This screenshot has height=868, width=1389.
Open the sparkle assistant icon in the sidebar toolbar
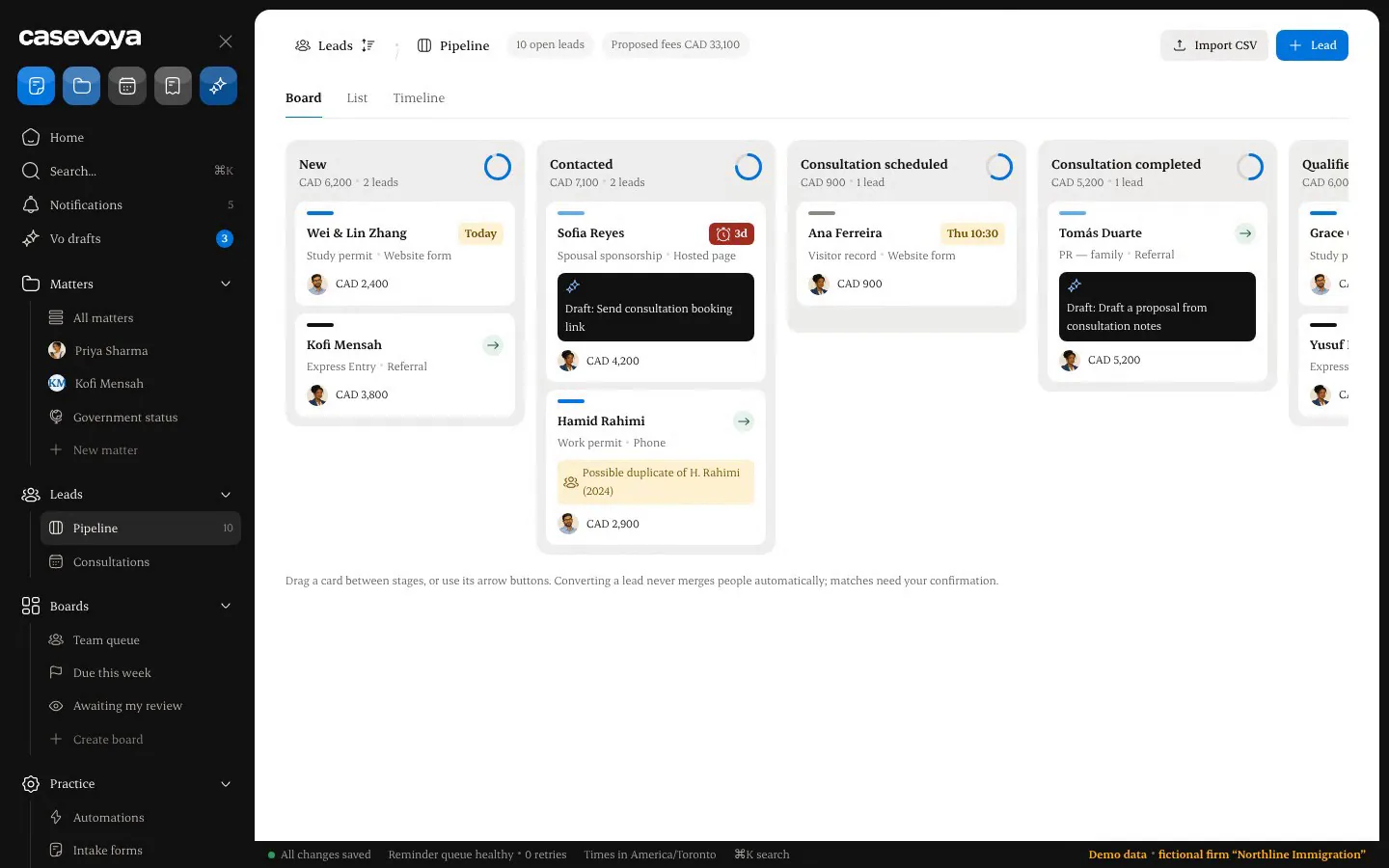tap(218, 86)
